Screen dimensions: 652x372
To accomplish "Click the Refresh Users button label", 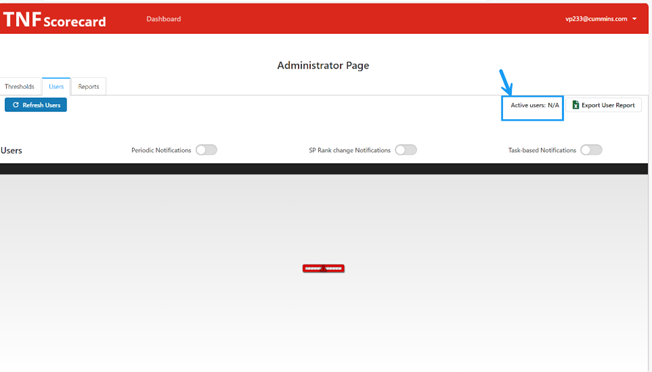I will point(42,105).
